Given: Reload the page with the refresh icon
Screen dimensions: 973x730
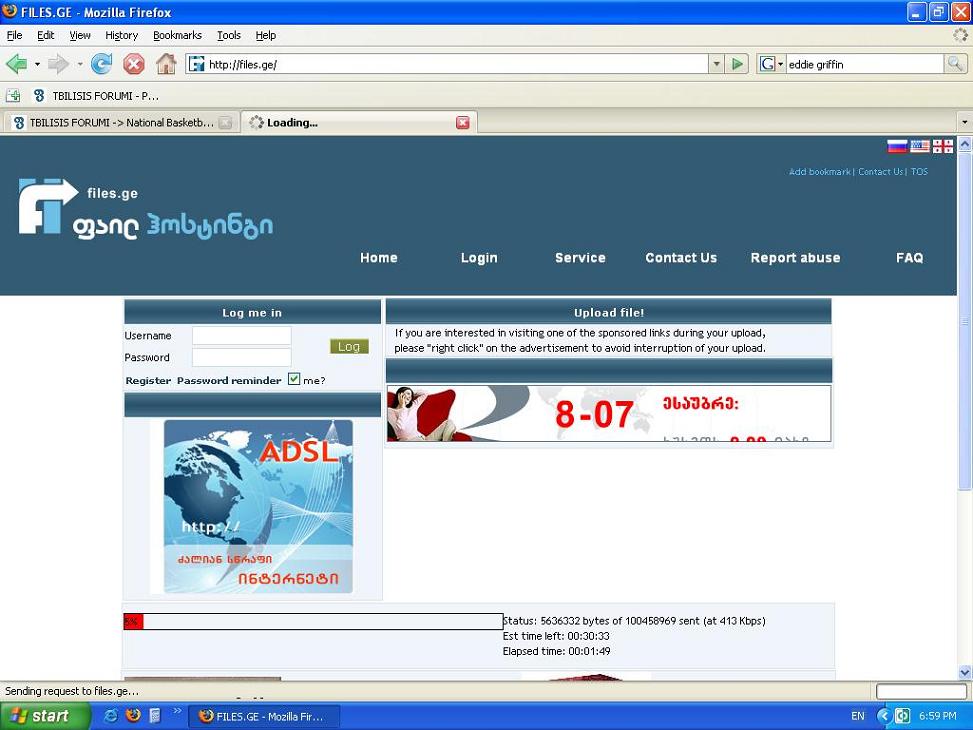Looking at the screenshot, I should click(x=101, y=63).
